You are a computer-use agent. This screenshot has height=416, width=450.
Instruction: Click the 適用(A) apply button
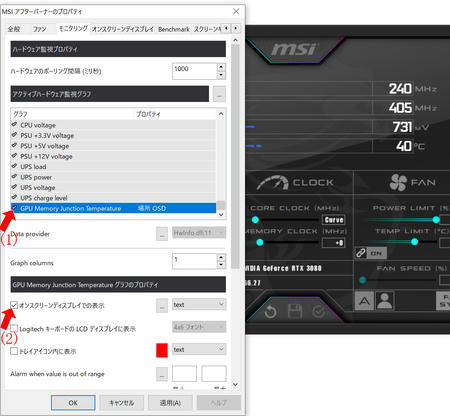[170, 403]
